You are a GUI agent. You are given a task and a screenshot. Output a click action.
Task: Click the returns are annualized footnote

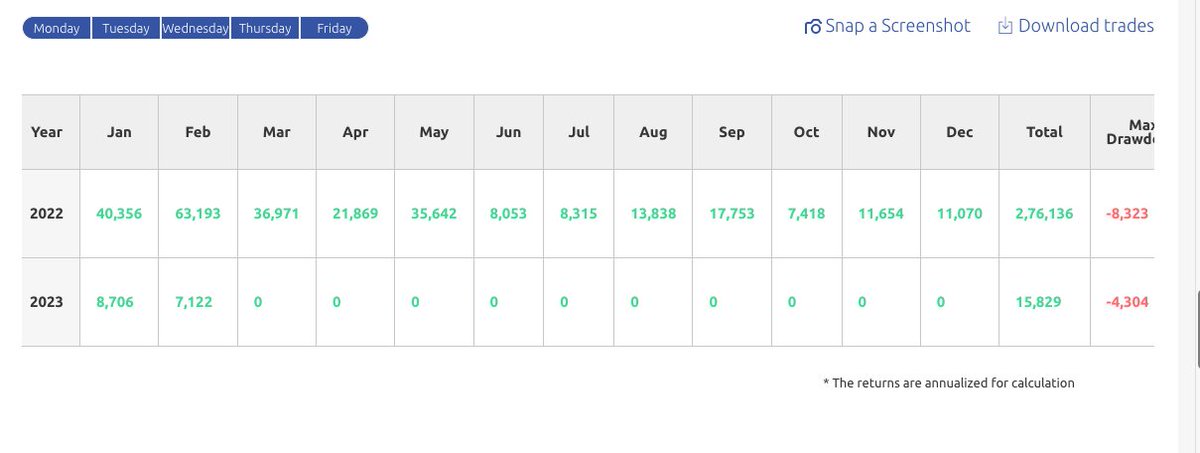click(948, 383)
